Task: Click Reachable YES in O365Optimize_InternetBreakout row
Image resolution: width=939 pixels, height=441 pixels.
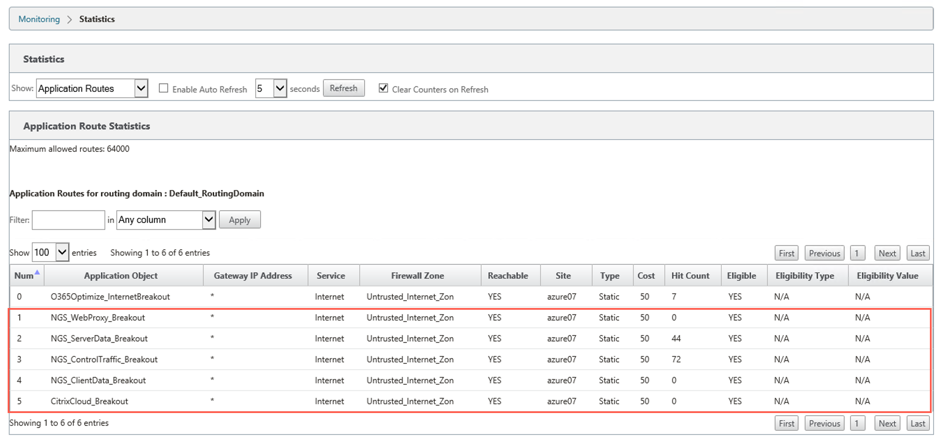Action: (495, 297)
